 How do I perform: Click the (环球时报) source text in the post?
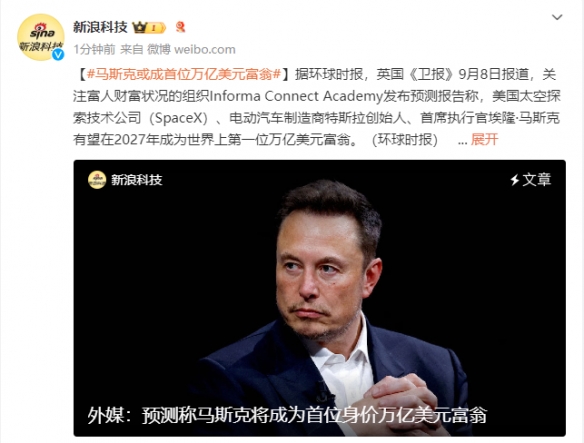coord(405,139)
